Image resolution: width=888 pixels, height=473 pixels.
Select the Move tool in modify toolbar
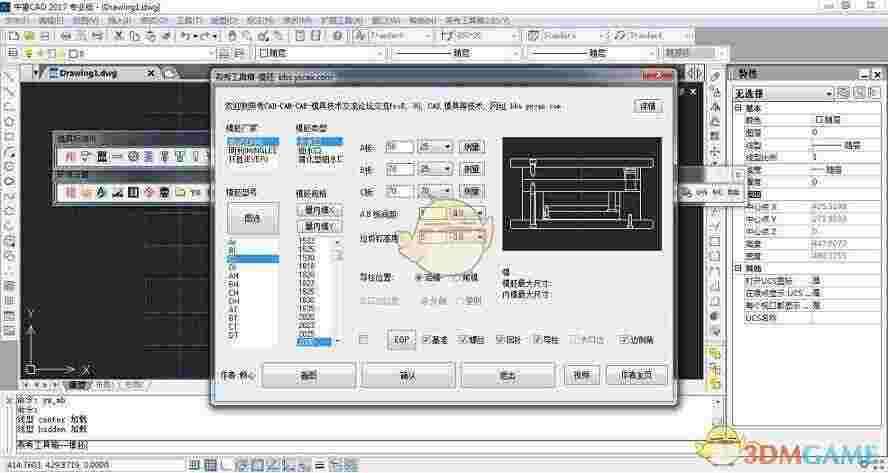tap(715, 152)
